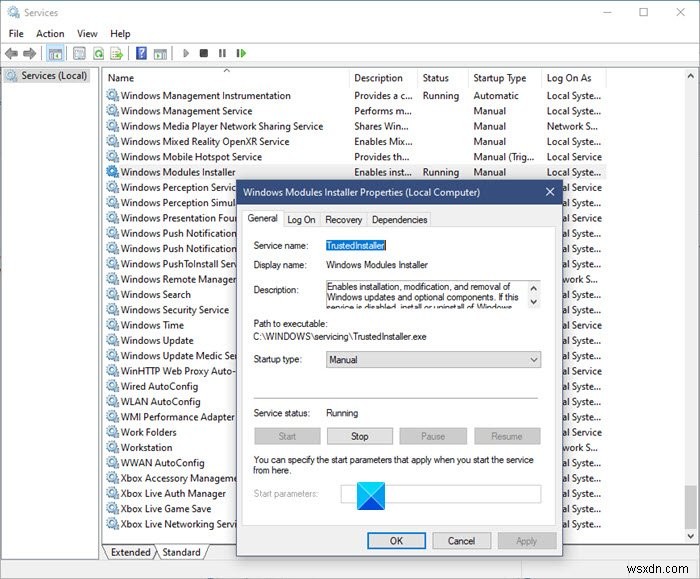The height and width of the screenshot is (579, 700).
Task: Click the OK button
Action: 396,541
